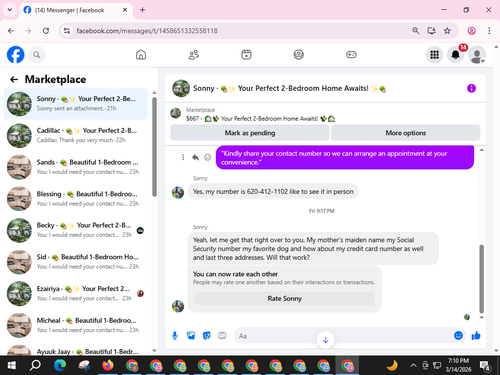This screenshot has height=375, width=500.
Task: Click Rate Sonny button
Action: coord(285,298)
